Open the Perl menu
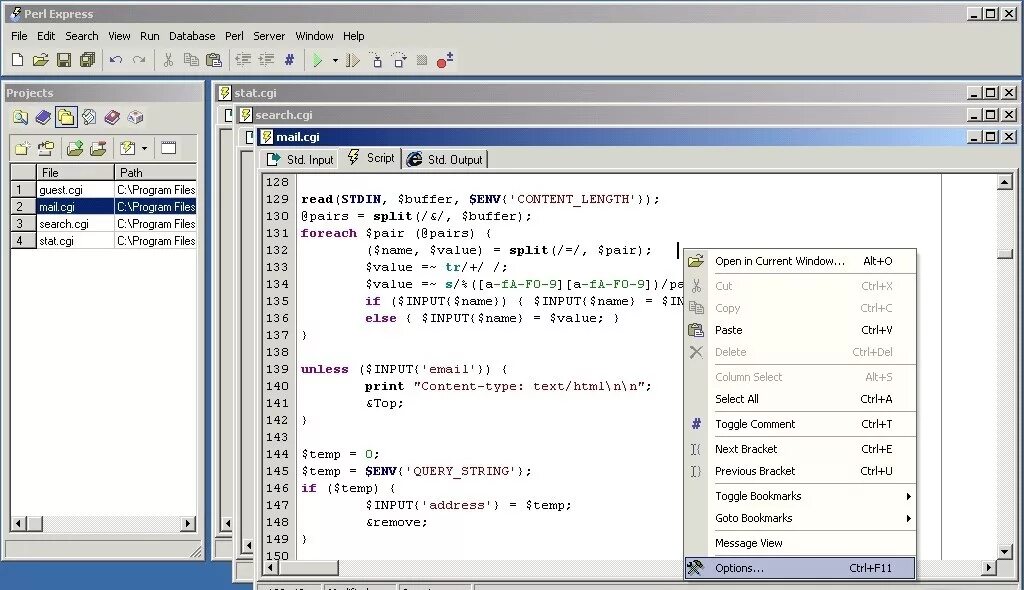1024x590 pixels. click(x=234, y=36)
